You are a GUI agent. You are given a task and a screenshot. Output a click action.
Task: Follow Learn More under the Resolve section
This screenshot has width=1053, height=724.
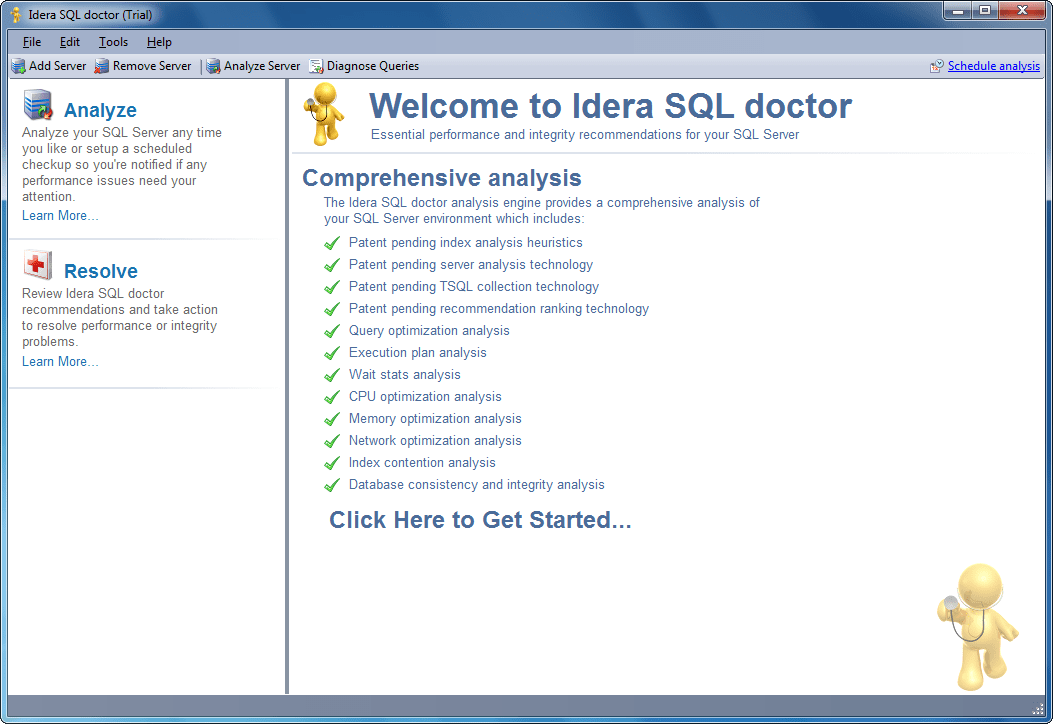59,360
